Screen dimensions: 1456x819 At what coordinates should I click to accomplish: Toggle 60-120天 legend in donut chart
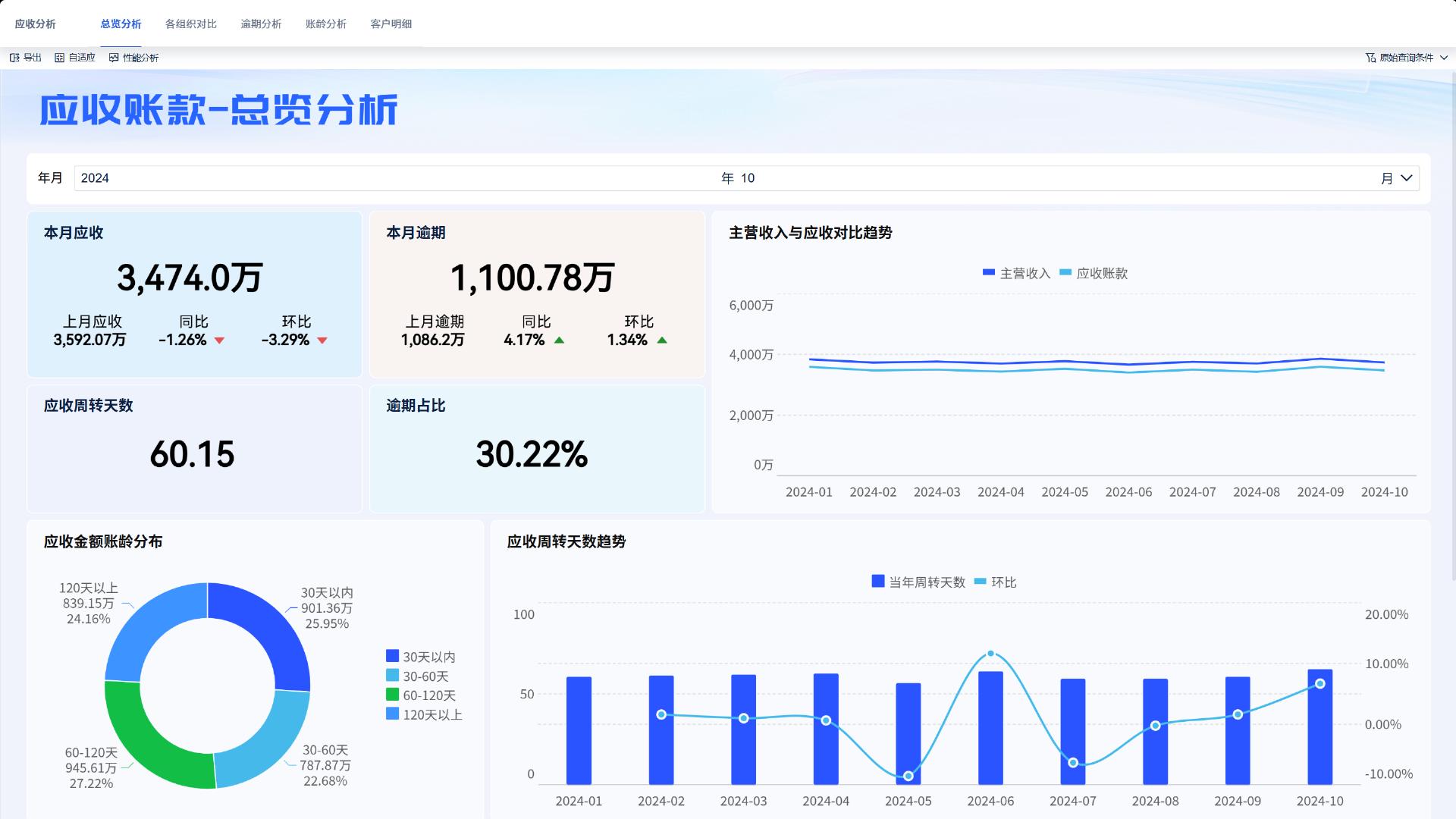(x=392, y=695)
